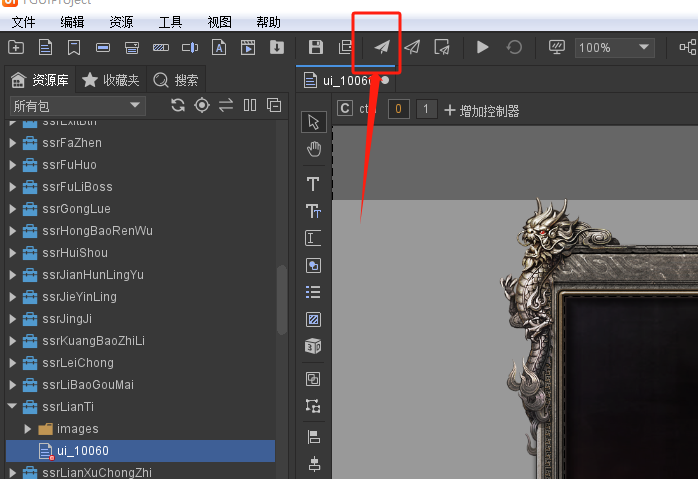Screen dimensions: 698x479
Task: Select the hand pan tool
Action: [313, 149]
